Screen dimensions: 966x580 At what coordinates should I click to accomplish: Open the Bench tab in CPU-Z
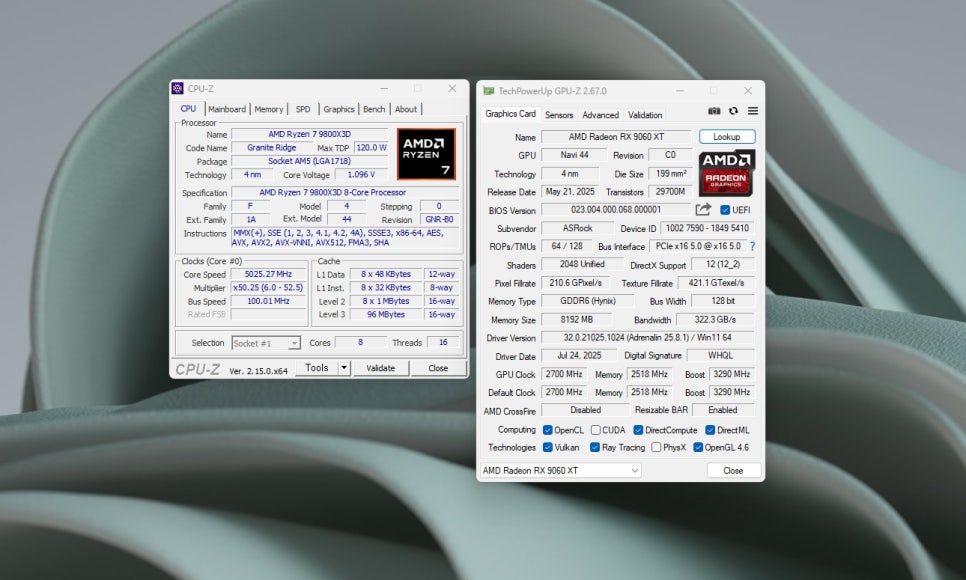(374, 109)
